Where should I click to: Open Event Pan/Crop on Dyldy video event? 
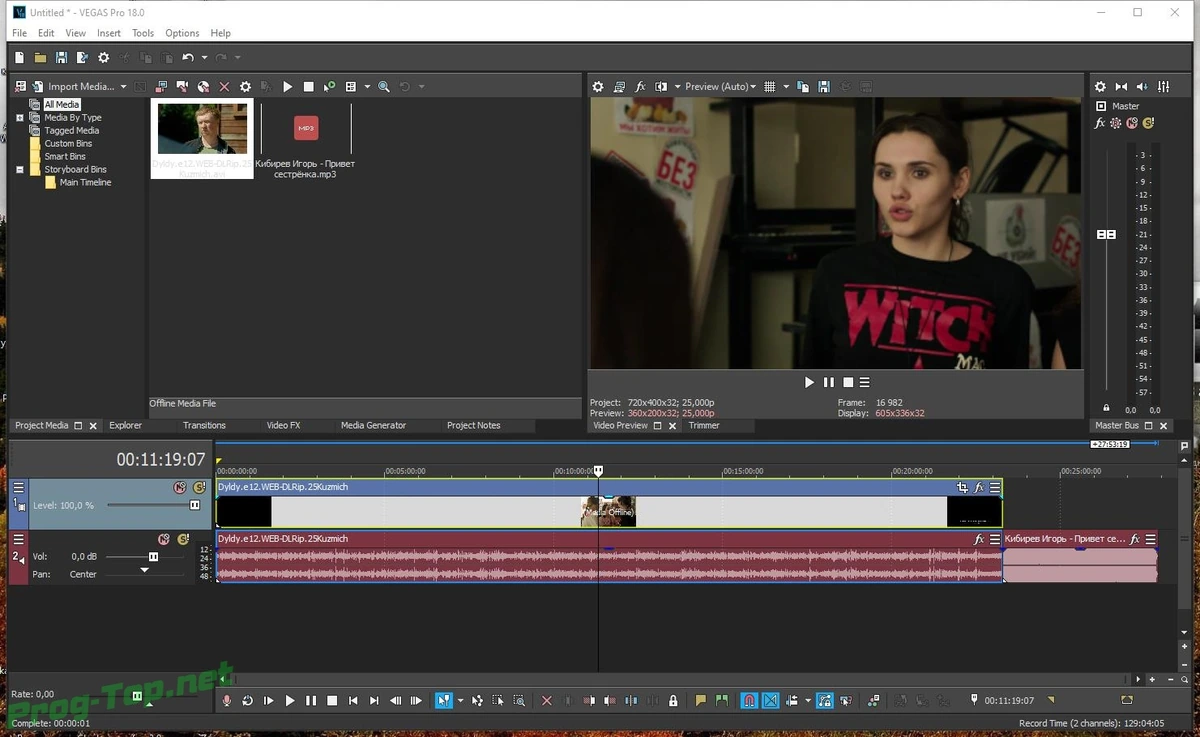[962, 487]
